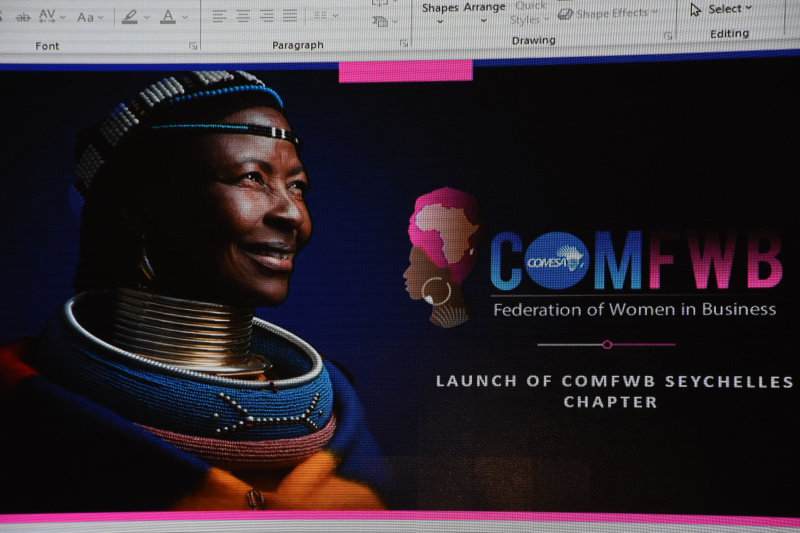Align text left

click(x=219, y=16)
